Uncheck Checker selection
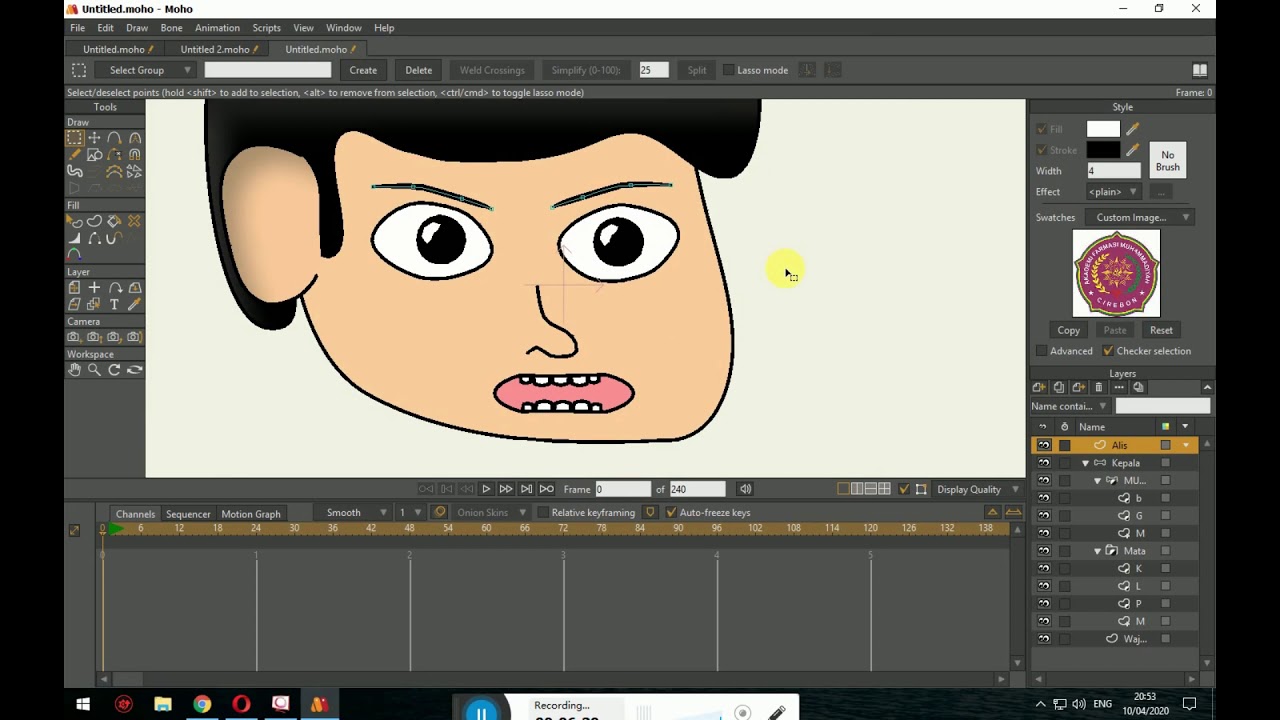Image resolution: width=1280 pixels, height=720 pixels. [1107, 351]
